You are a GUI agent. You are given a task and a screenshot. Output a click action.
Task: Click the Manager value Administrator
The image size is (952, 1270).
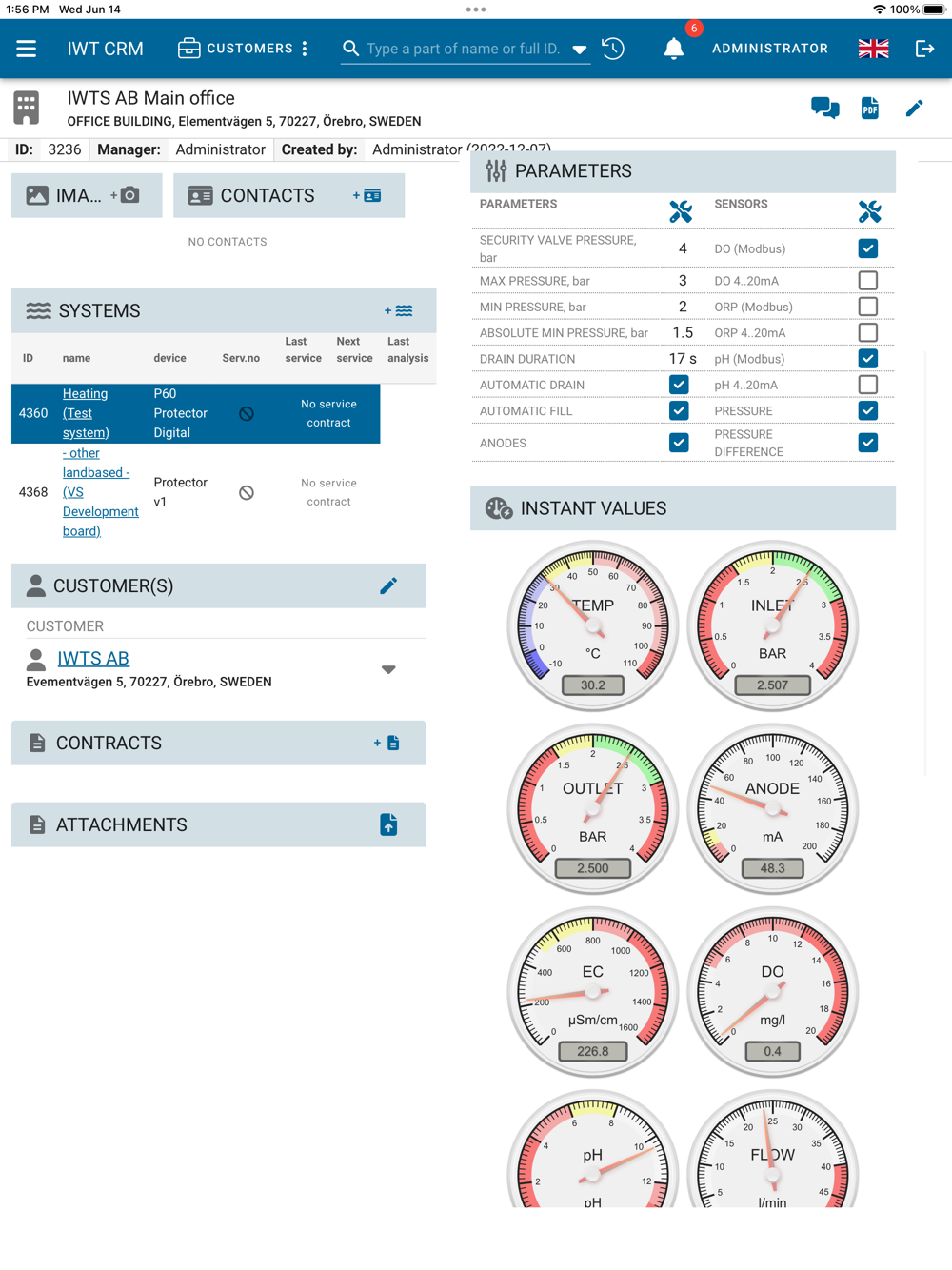pyautogui.click(x=221, y=149)
